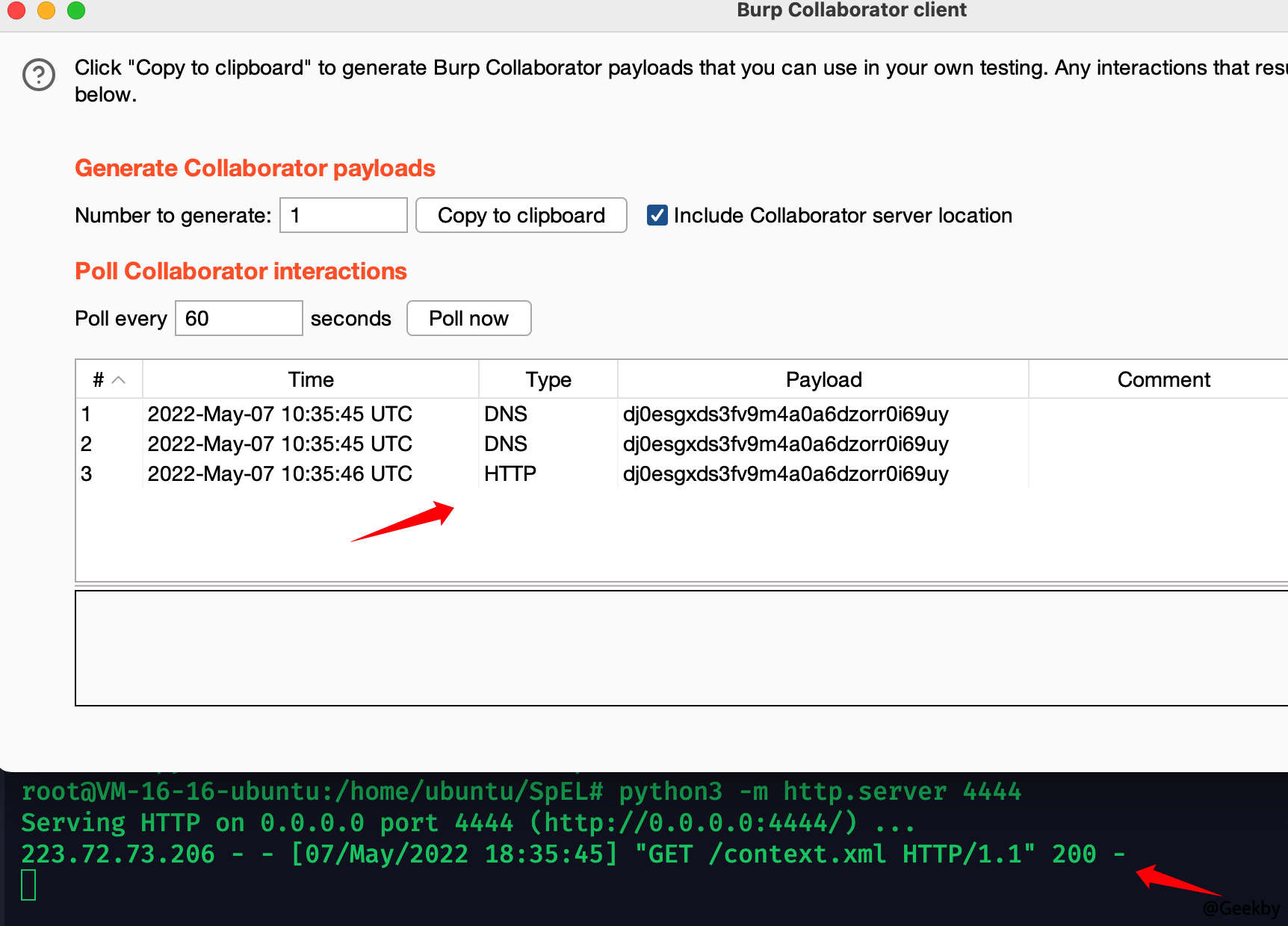The height and width of the screenshot is (926, 1288).
Task: Click the payload text in row 3
Action: tap(785, 473)
